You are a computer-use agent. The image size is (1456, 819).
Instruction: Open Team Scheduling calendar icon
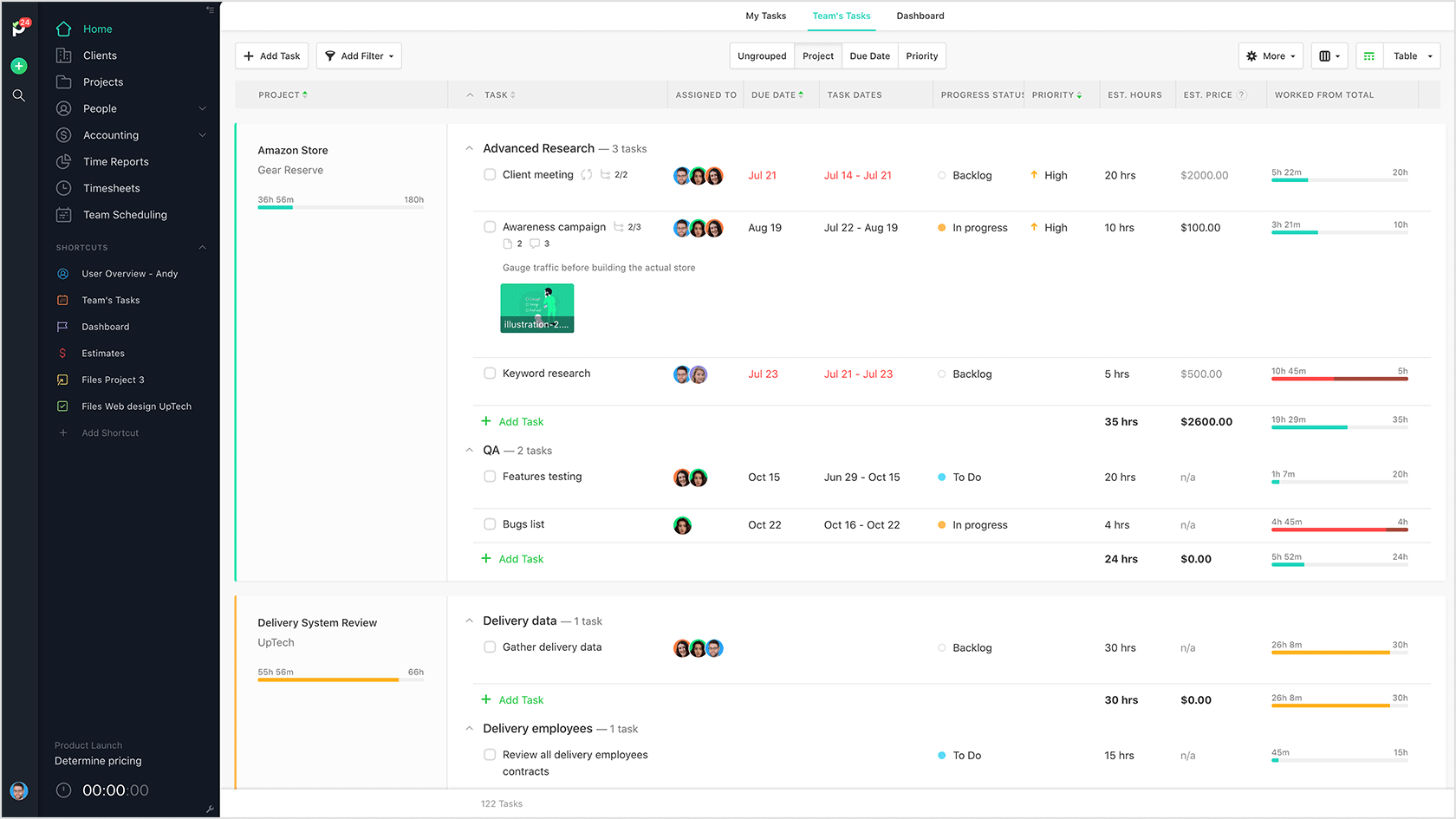click(63, 215)
